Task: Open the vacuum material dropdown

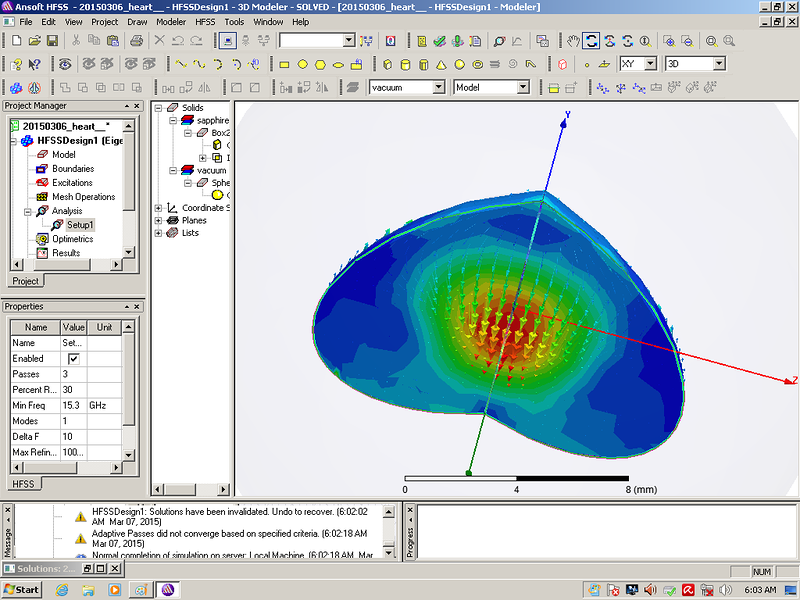Action: click(x=437, y=88)
